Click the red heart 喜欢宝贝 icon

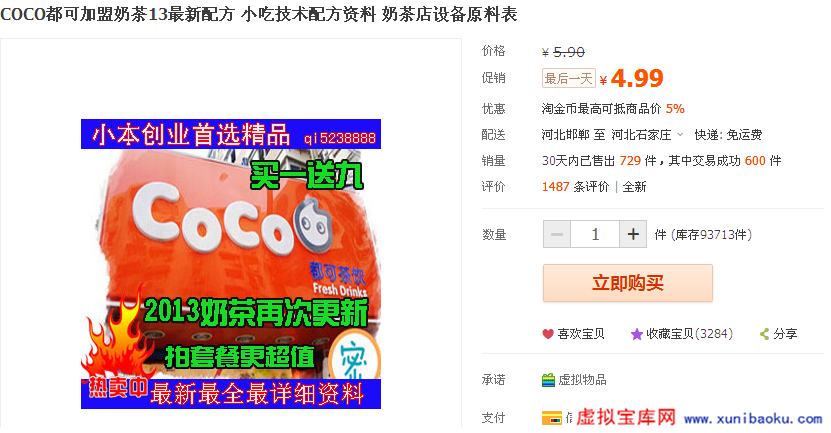tap(547, 334)
